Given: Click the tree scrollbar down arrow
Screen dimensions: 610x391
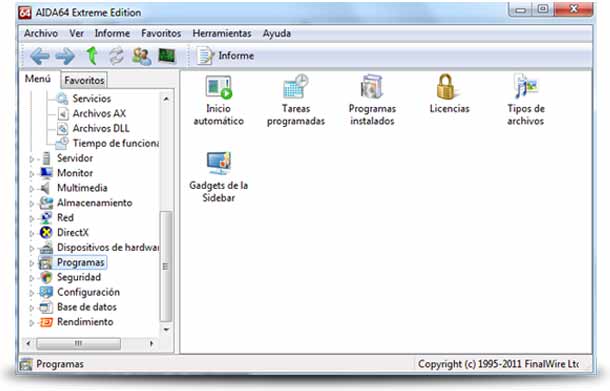Looking at the screenshot, I should coord(166,329).
